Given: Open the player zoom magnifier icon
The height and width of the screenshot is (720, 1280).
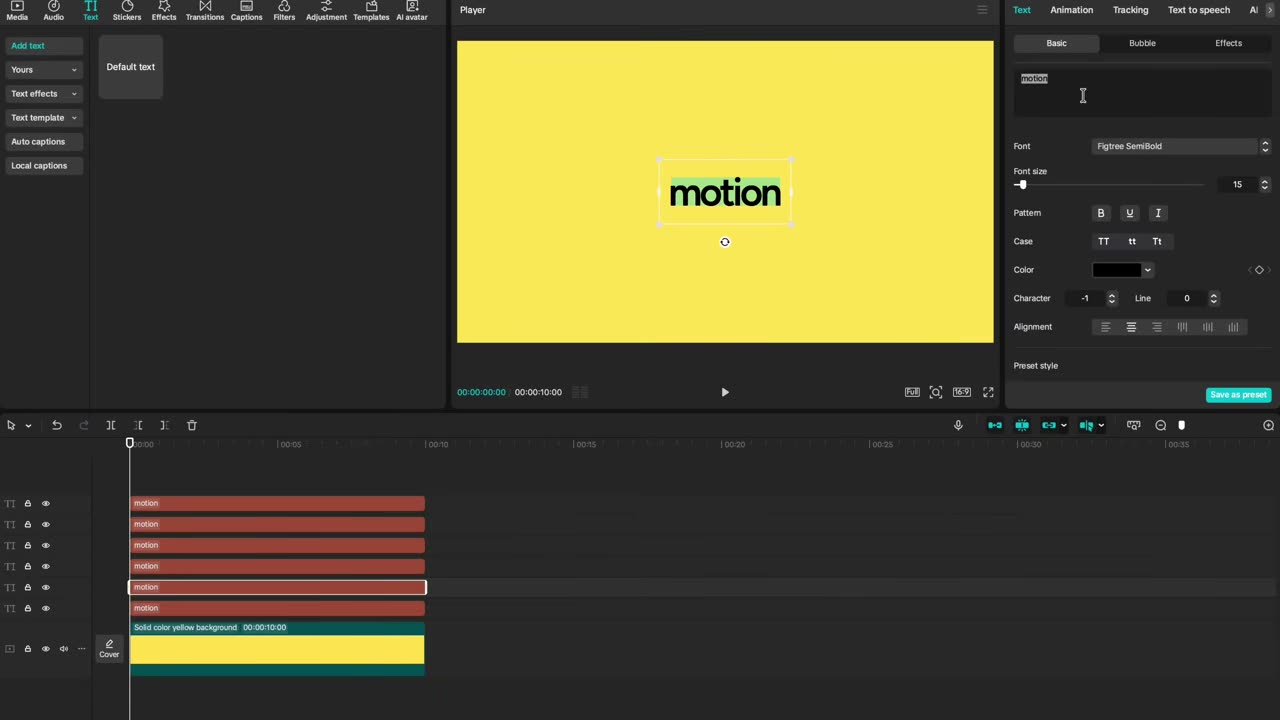Looking at the screenshot, I should tap(936, 392).
